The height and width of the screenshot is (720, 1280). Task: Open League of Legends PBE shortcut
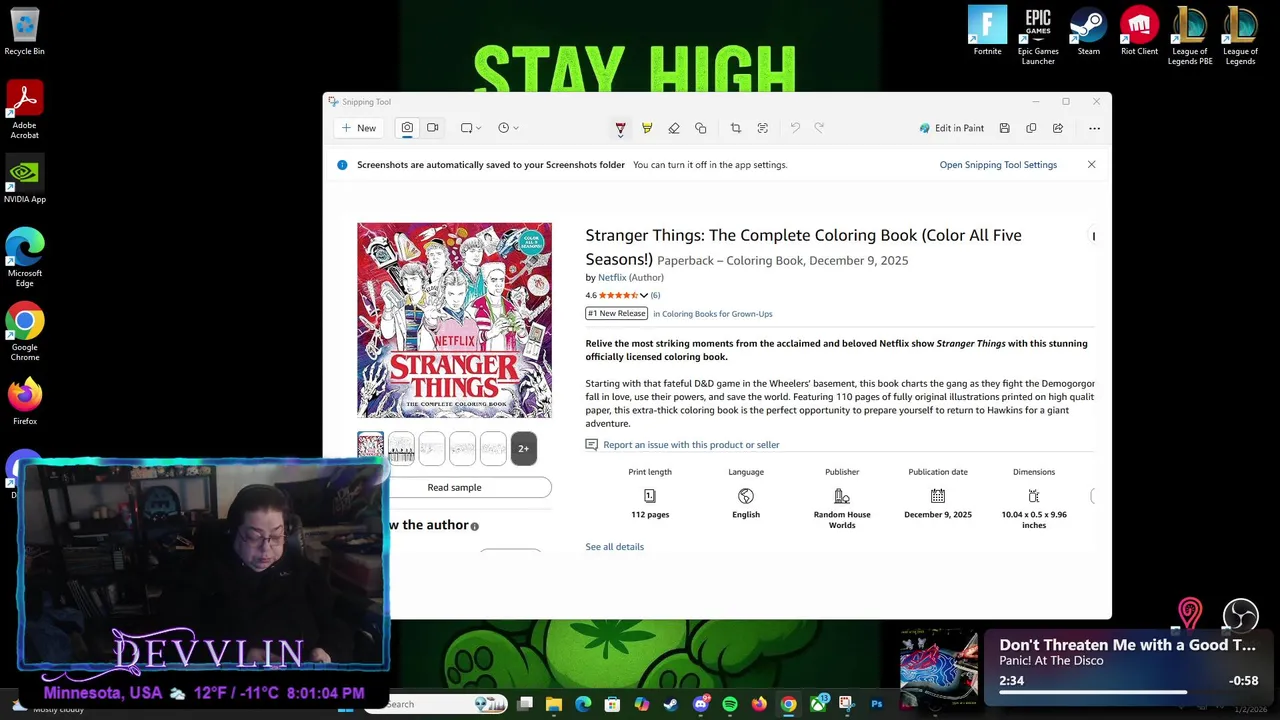[1190, 36]
